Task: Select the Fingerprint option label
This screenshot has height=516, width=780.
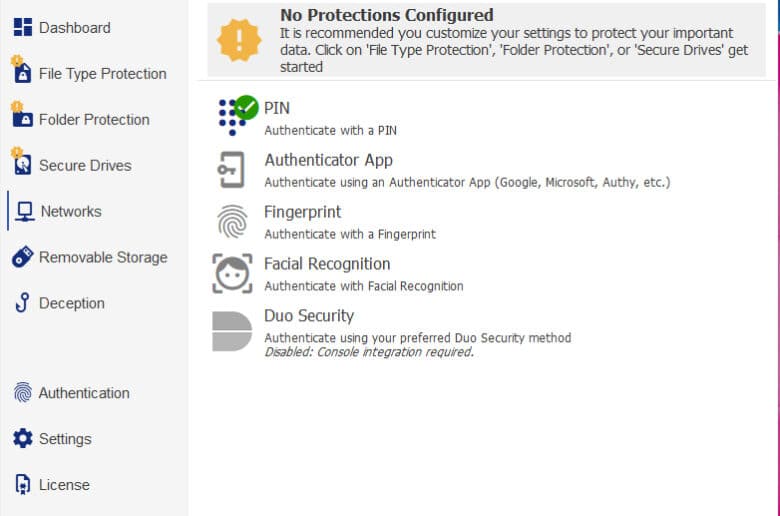Action: point(302,212)
